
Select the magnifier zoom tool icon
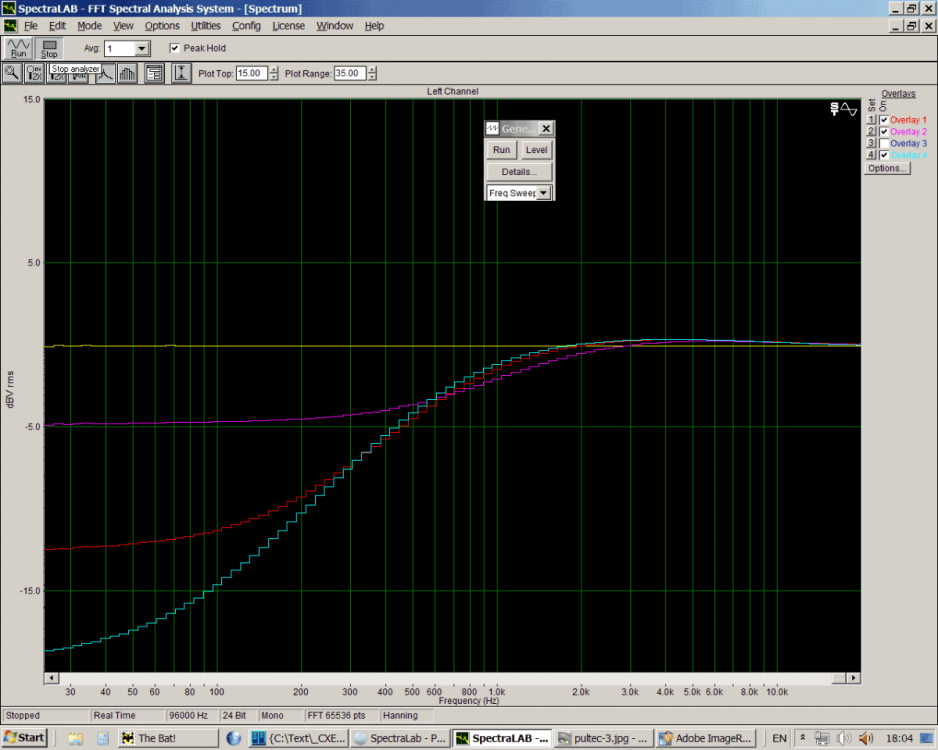(x=12, y=73)
